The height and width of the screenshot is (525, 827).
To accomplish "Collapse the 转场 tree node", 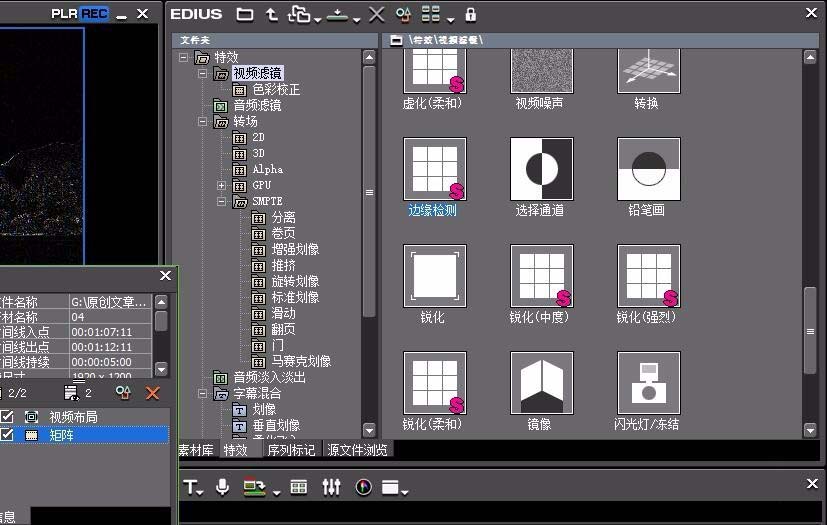I will [x=203, y=121].
